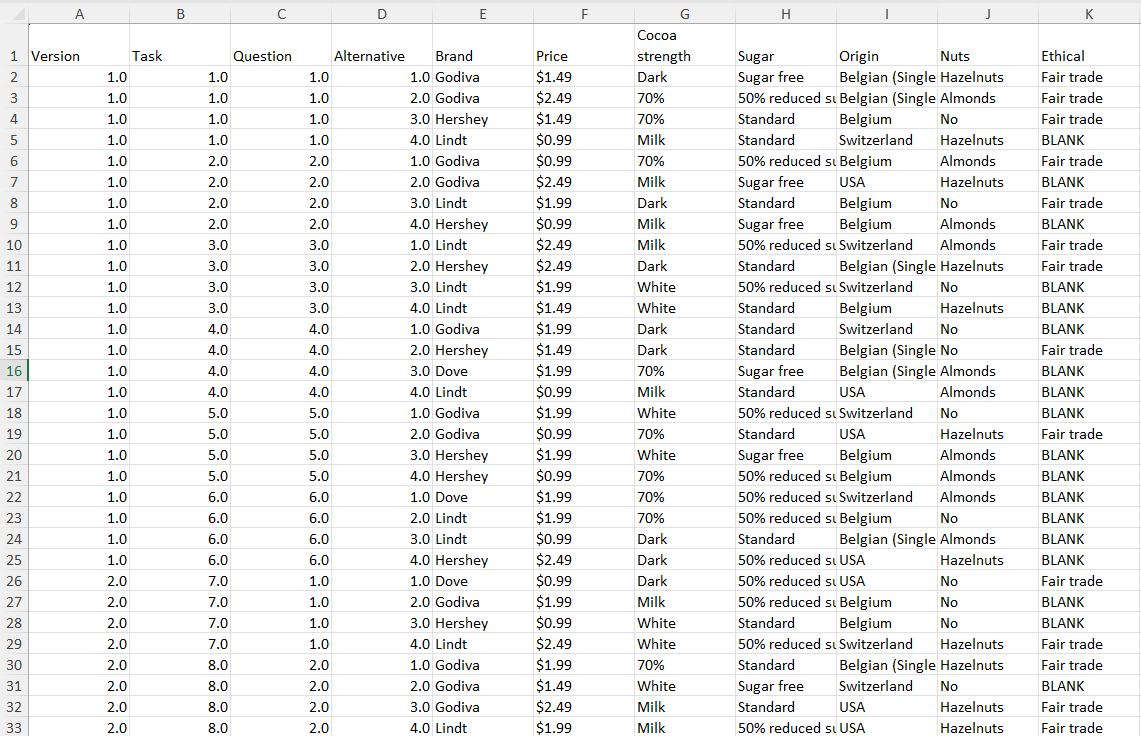Viewport: 1141px width, 736px height.
Task: Select row 1 by clicking its row number
Action: pyautogui.click(x=14, y=56)
